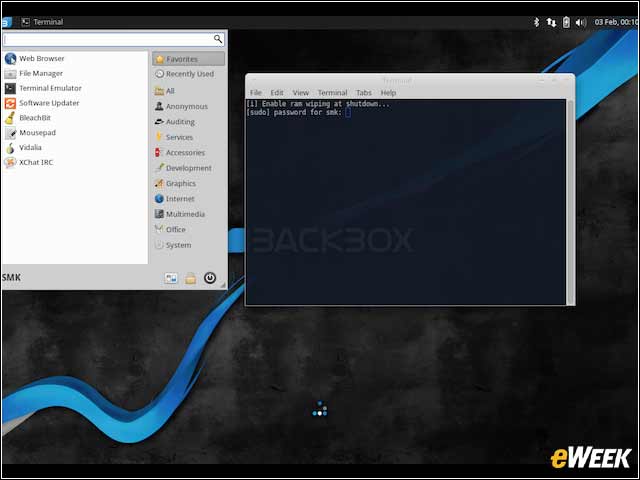This screenshot has width=640, height=480.
Task: Browse the Office category
Action: [189, 229]
